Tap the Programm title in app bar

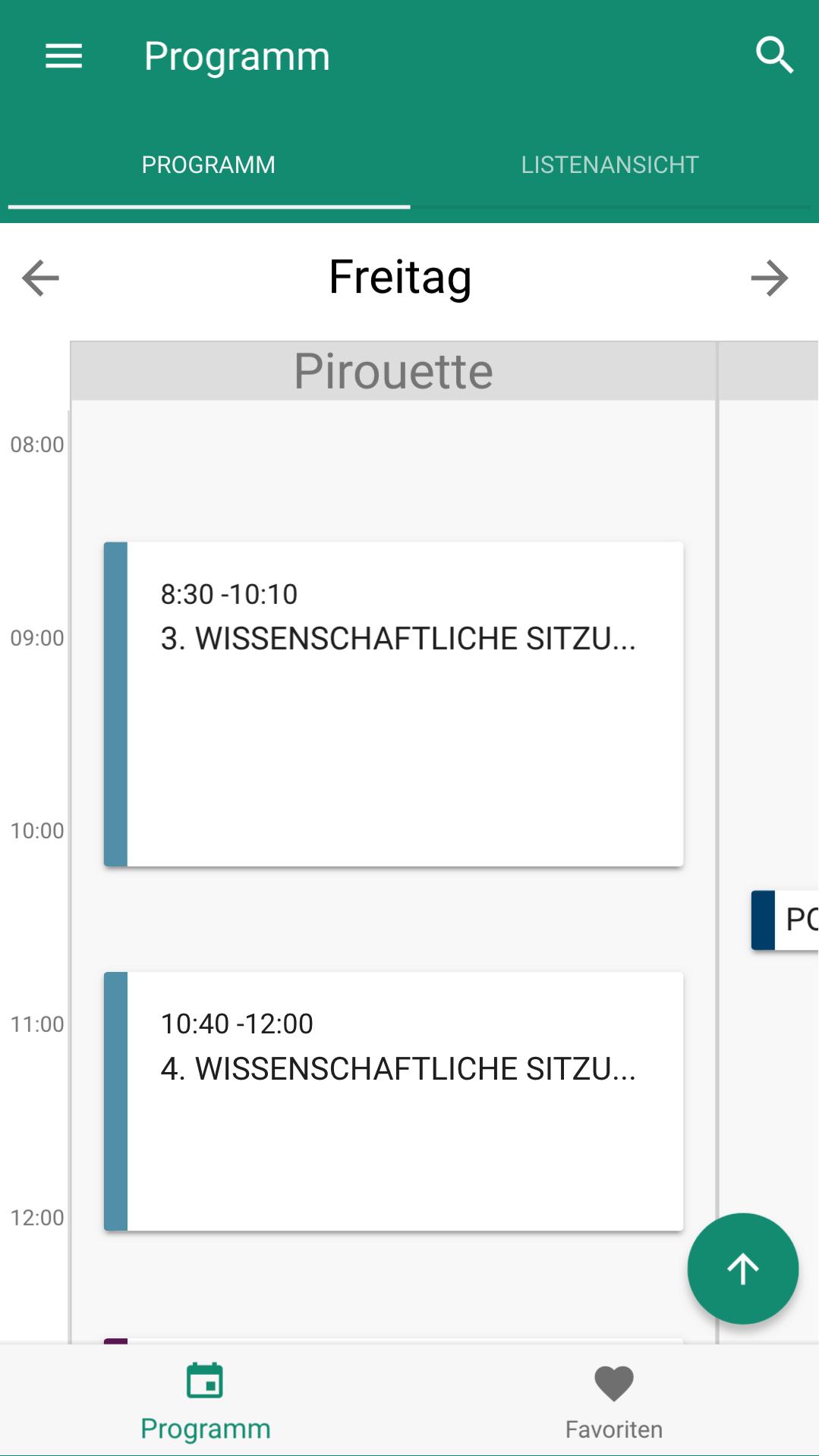[x=237, y=56]
